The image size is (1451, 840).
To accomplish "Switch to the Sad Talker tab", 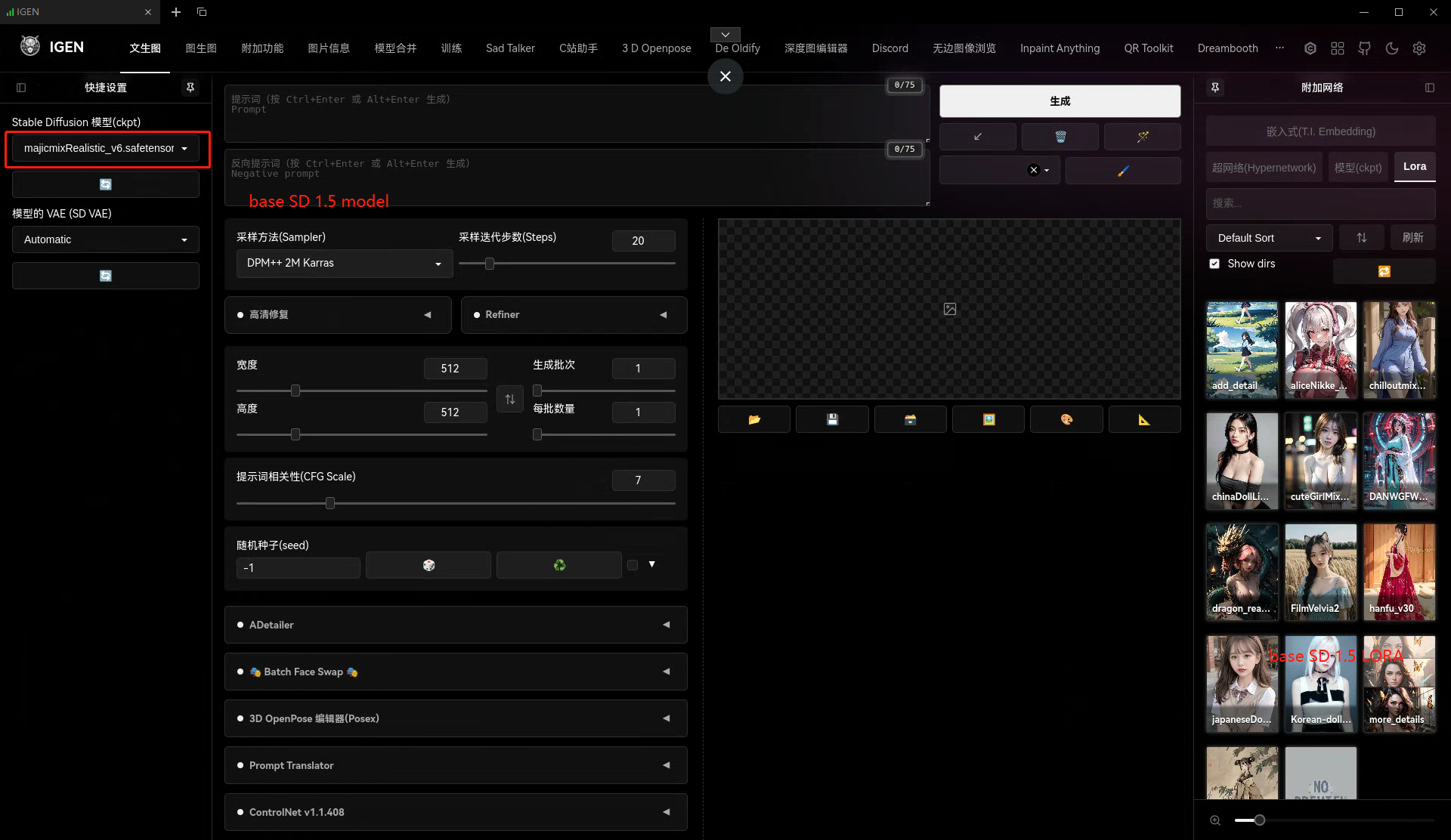I will [x=510, y=48].
